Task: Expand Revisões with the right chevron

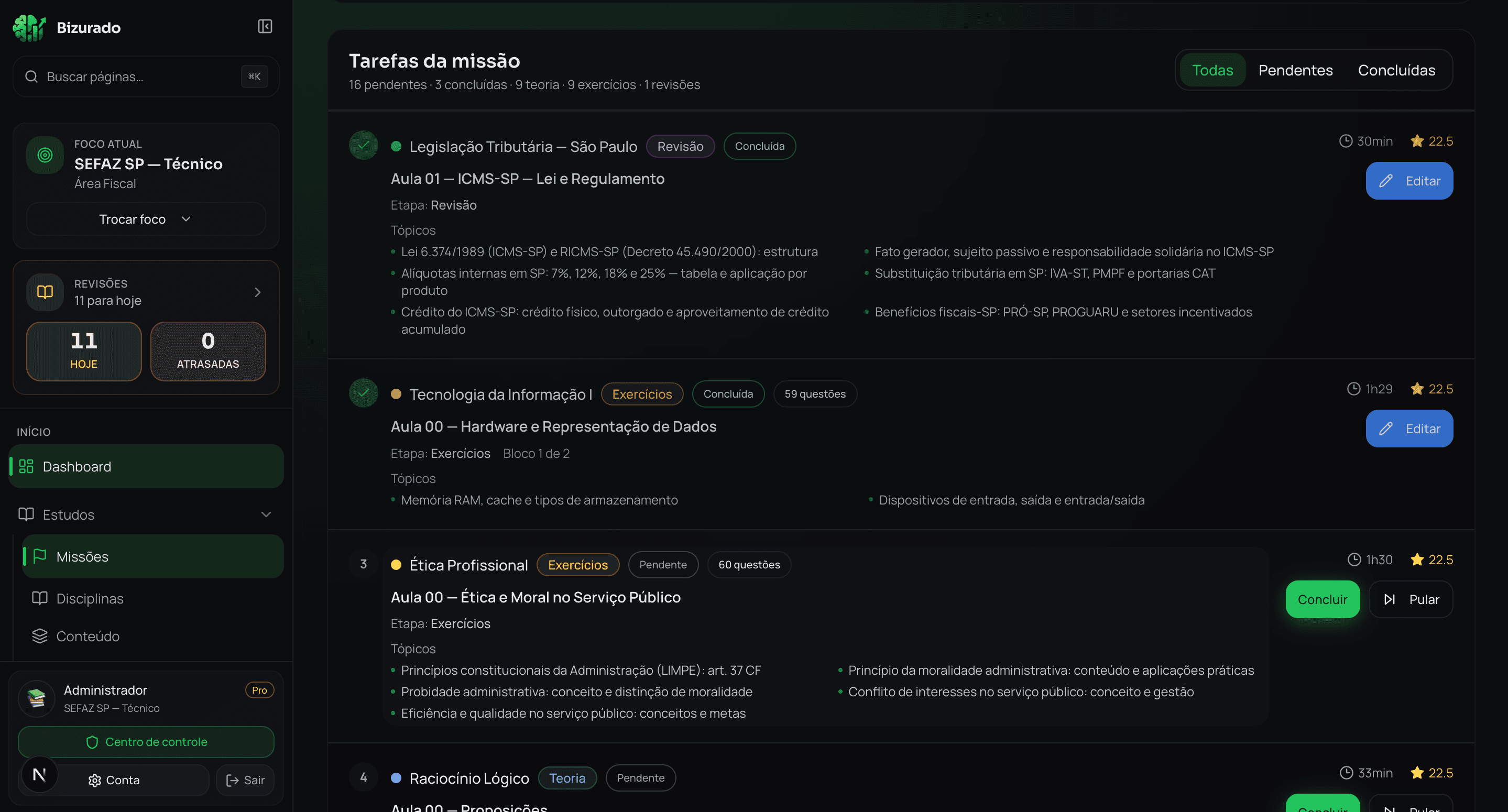Action: 258,292
